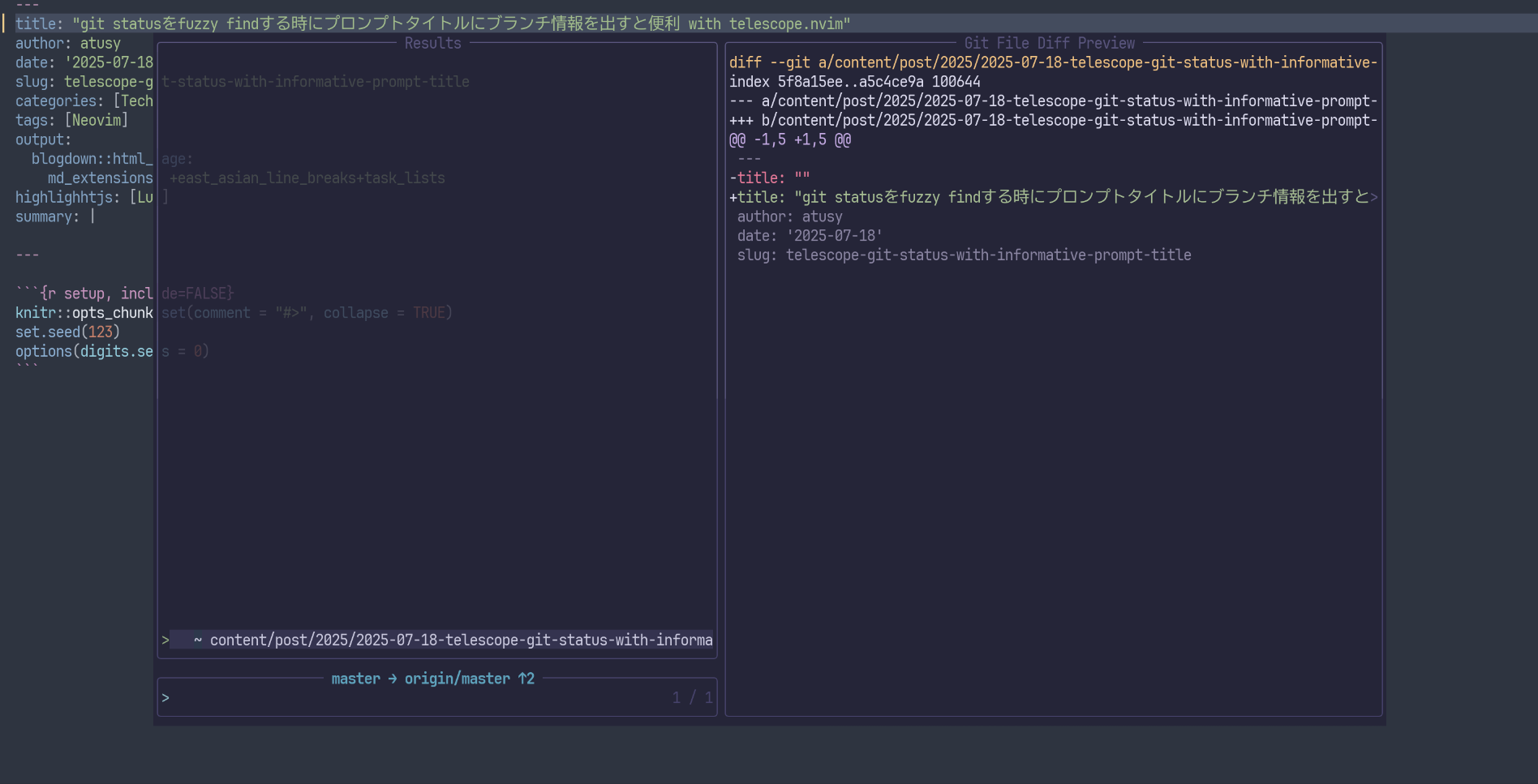Click the truncation marker ending the +title line
The height and width of the screenshot is (784, 1538).
1373,197
